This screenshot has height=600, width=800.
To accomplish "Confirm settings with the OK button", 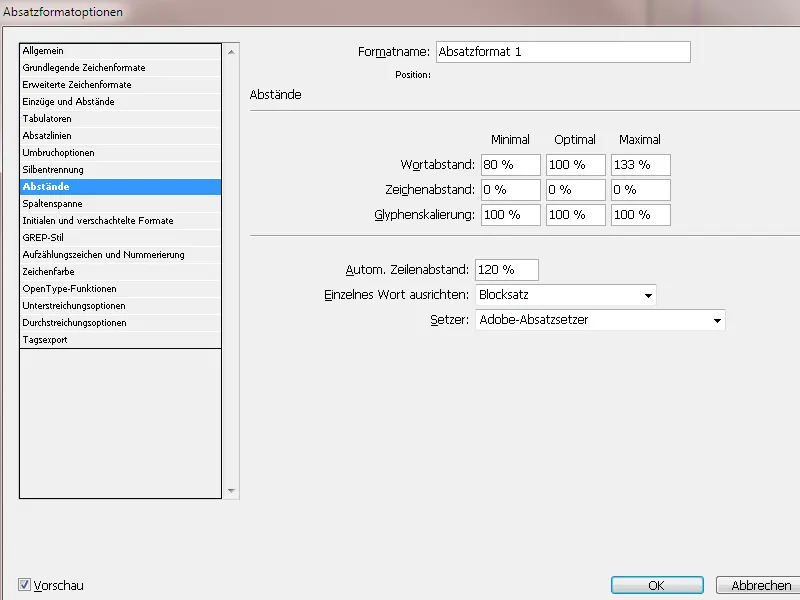I will pos(656,585).
